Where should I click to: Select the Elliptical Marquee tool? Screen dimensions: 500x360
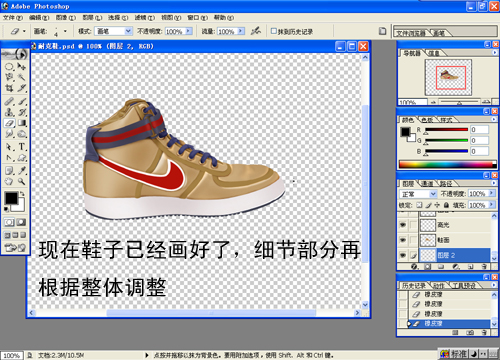[9, 66]
